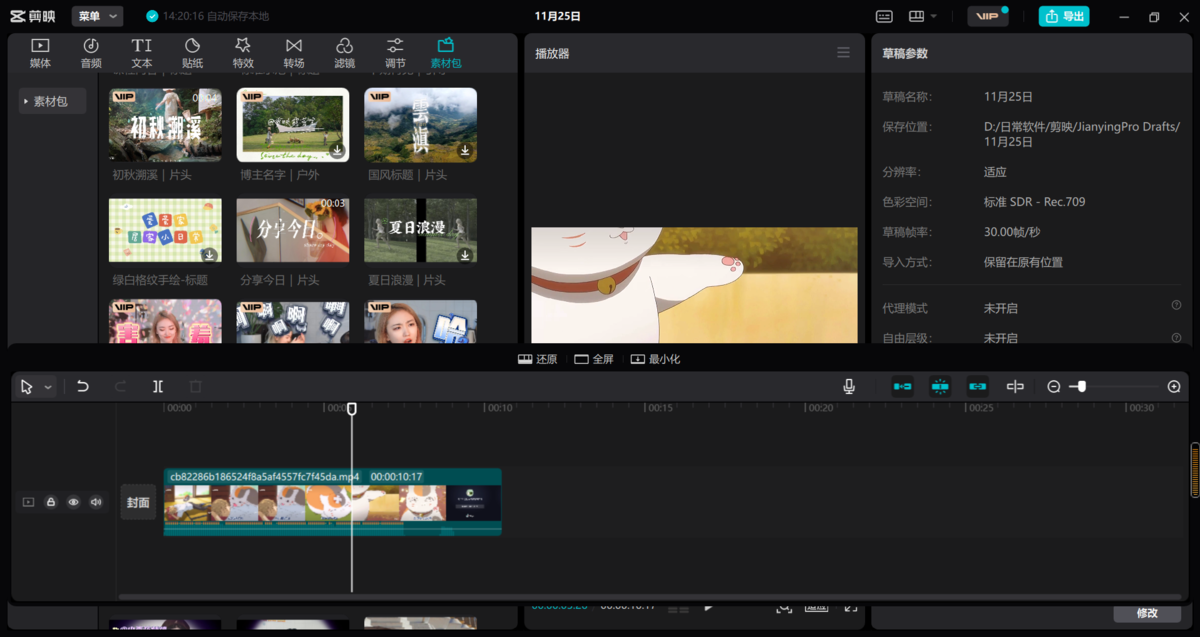Mute the main track audio
Screen dimensions: 1200x637
(96, 502)
